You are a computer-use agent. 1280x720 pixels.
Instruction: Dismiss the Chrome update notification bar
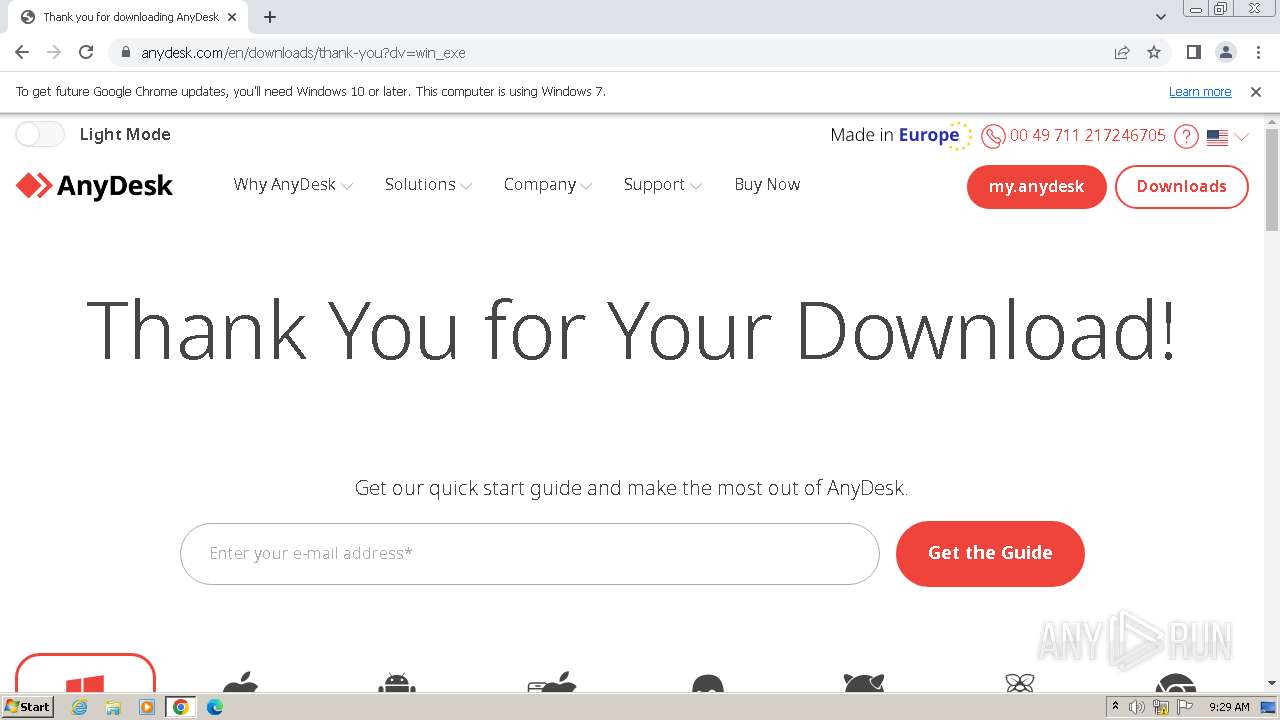click(1256, 92)
